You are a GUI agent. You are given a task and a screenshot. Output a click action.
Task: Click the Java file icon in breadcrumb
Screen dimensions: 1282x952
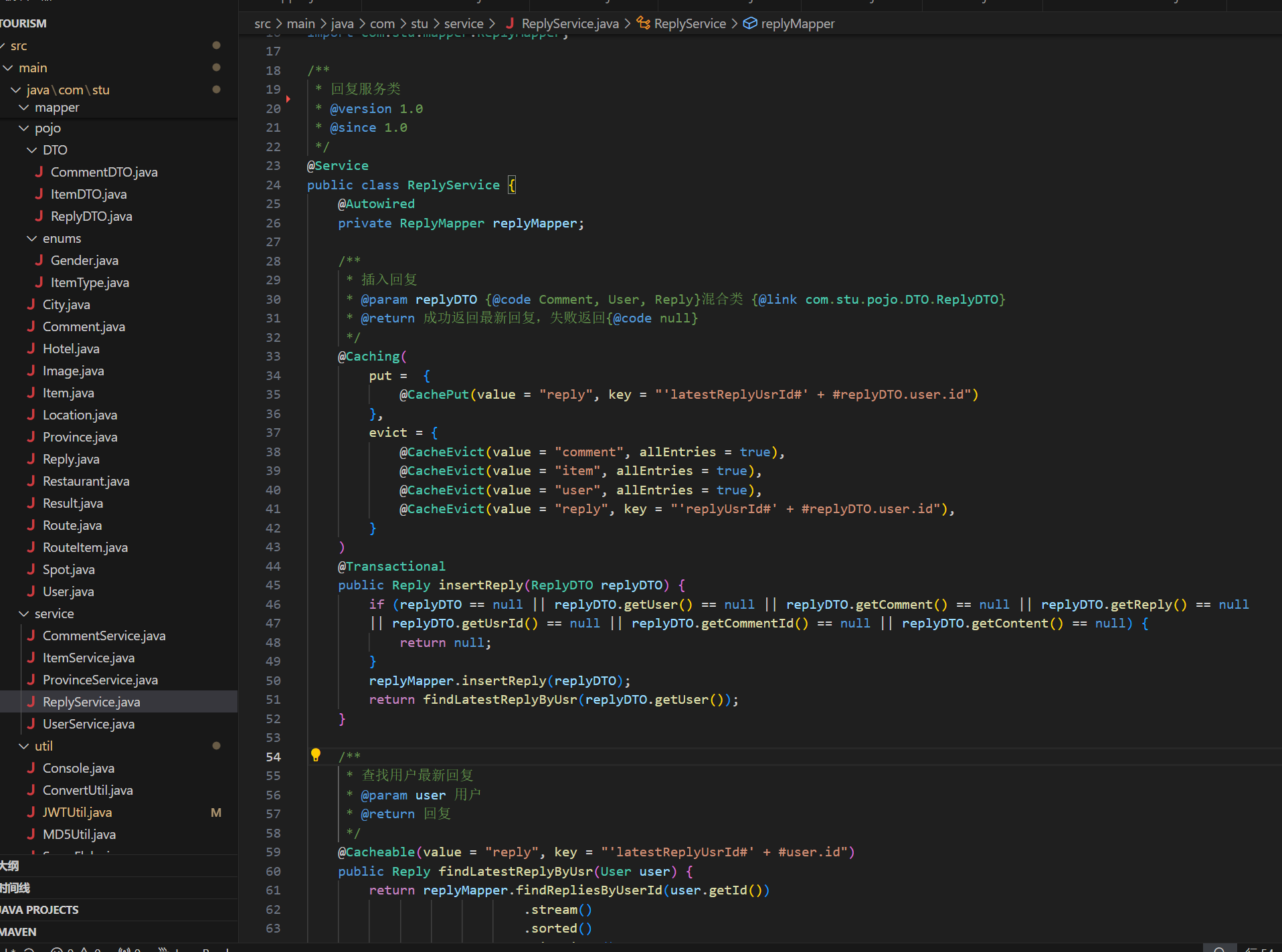pos(510,23)
